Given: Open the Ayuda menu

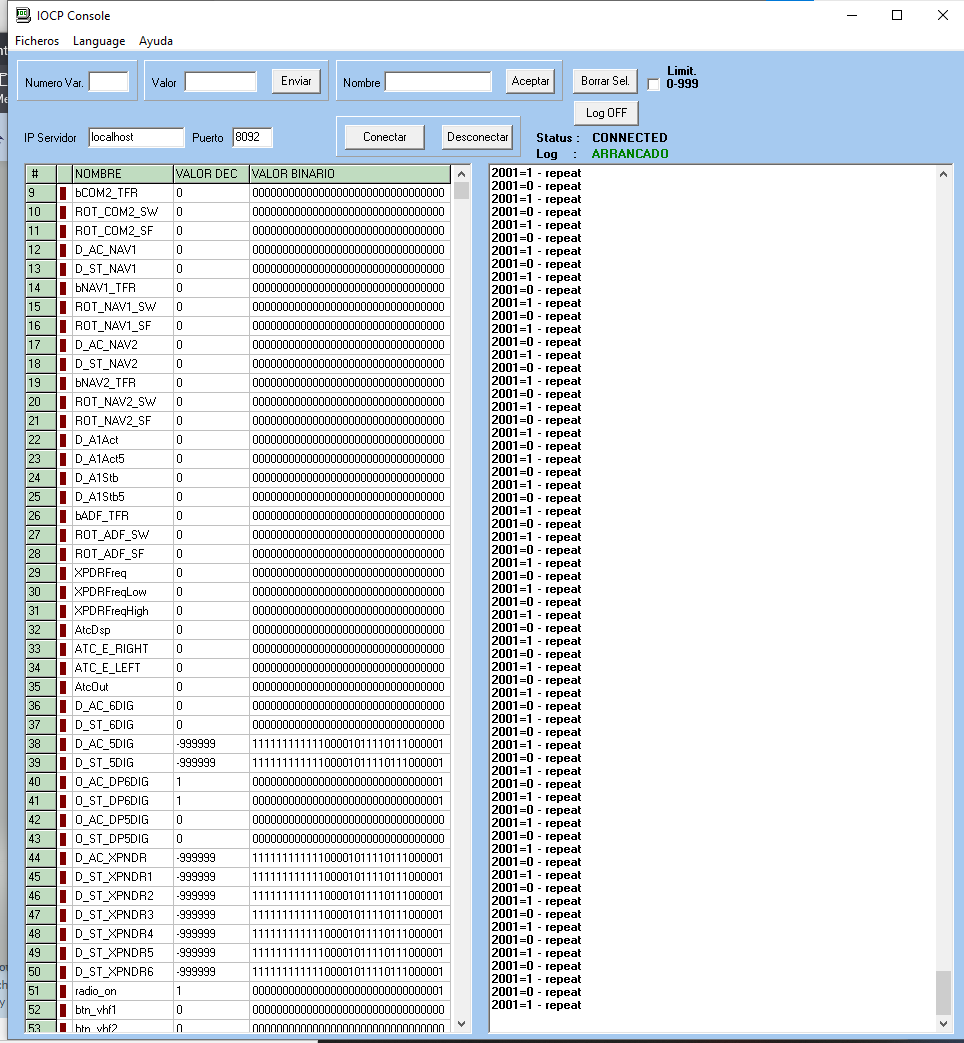Looking at the screenshot, I should pyautogui.click(x=156, y=41).
